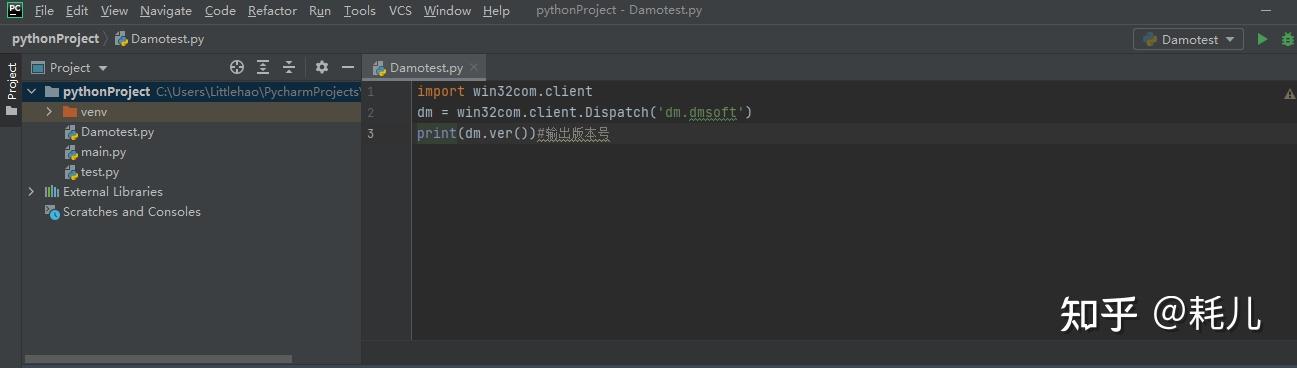This screenshot has height=368, width=1297.
Task: Expand External Libraries node
Action: click(x=31, y=191)
